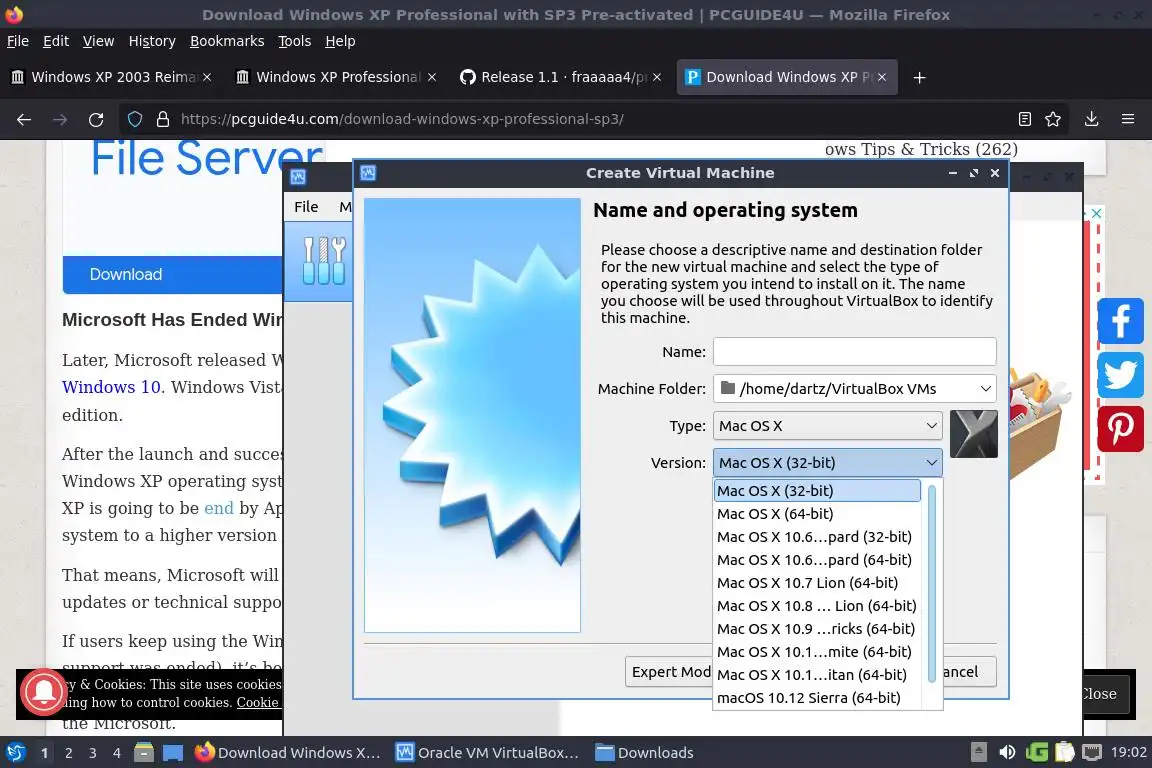1152x768 pixels.
Task: Open Firefox Tools menu
Action: pos(295,41)
